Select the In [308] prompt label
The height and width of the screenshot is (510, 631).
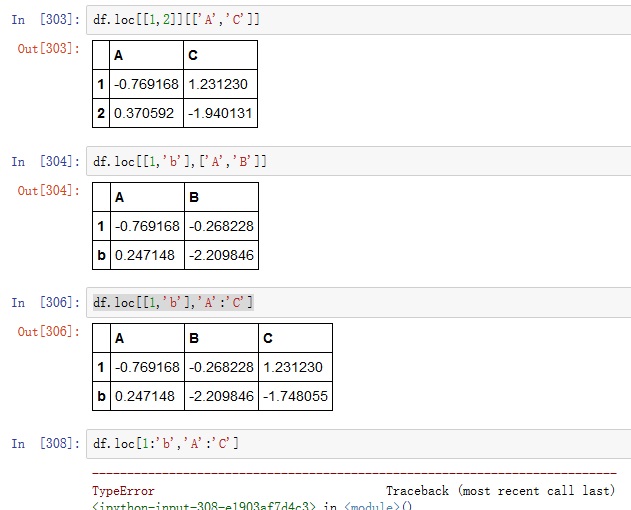45,444
